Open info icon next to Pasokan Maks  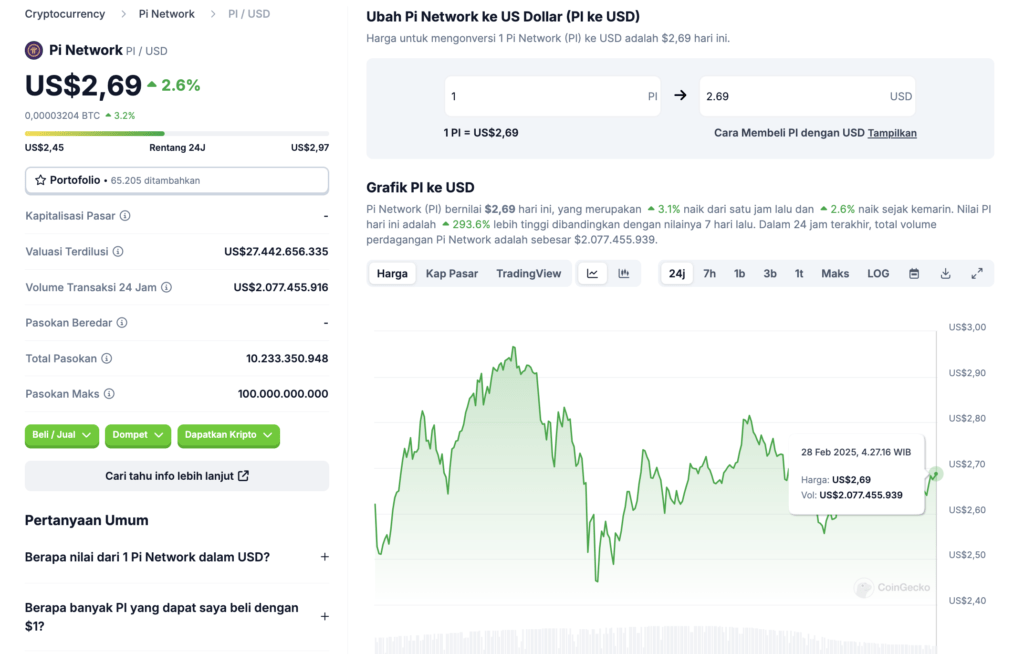click(x=109, y=394)
